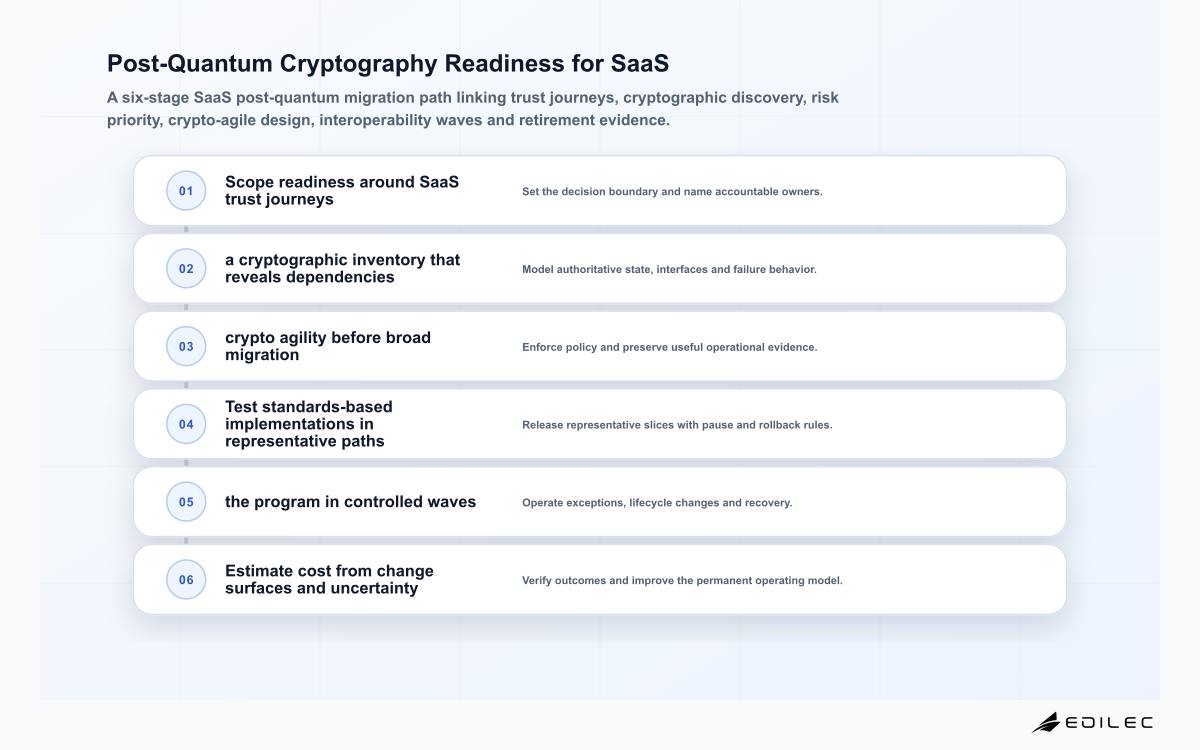Select the 03 step circle

pos(186,347)
